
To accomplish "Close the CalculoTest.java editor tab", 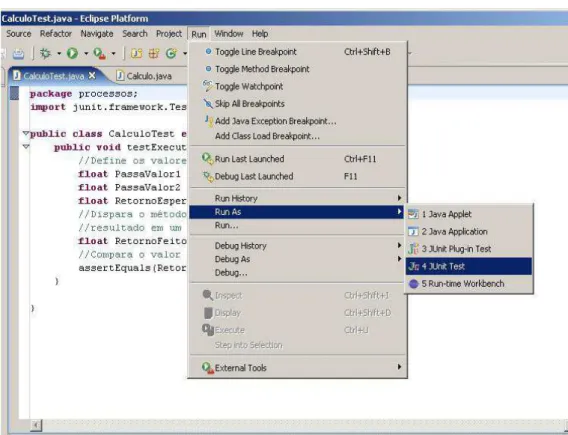I will [92, 75].
